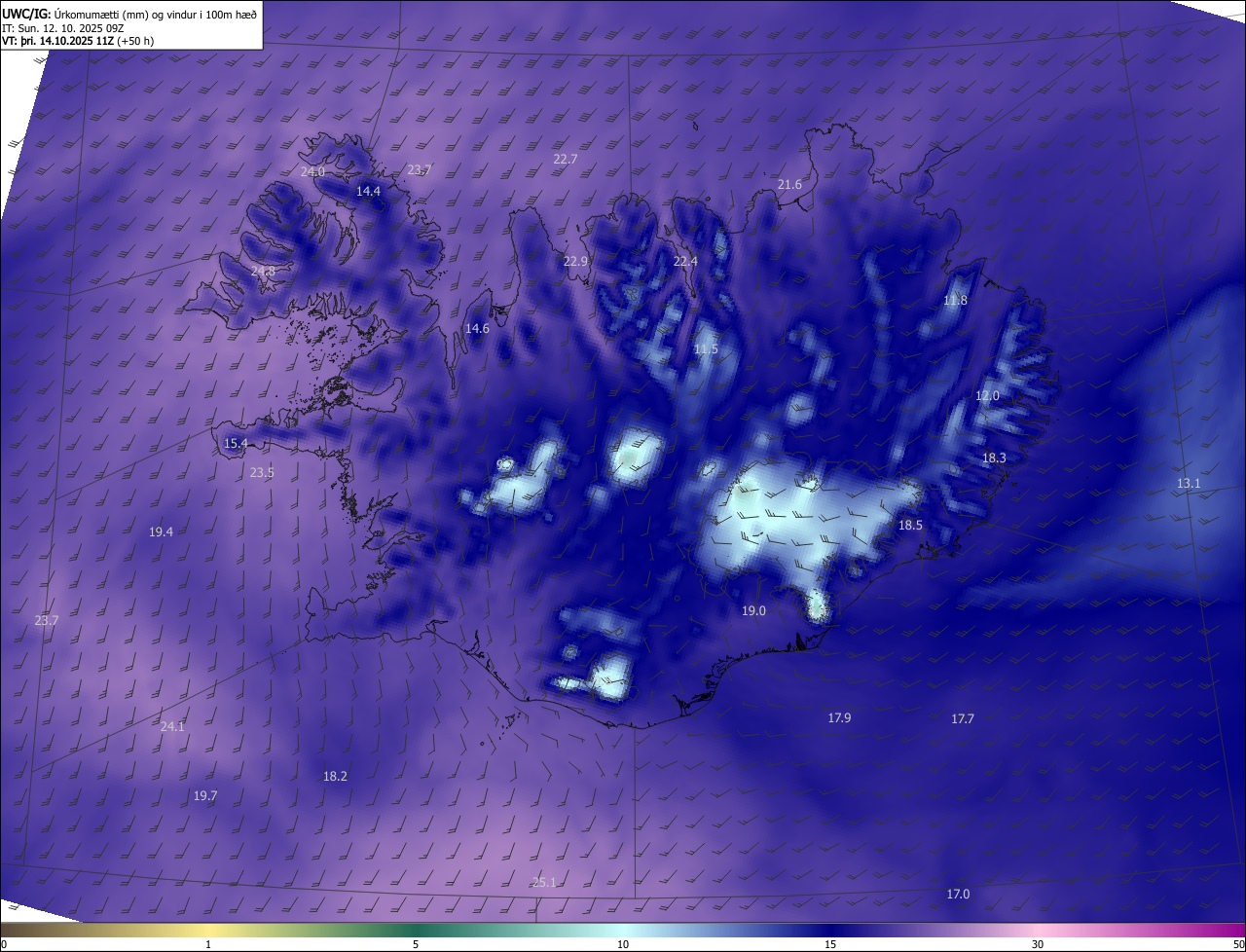
Task: Click the valid time line 'VT: þri. 14.10.2025 11Z (+50 h)'
Action: pyautogui.click(x=78, y=41)
